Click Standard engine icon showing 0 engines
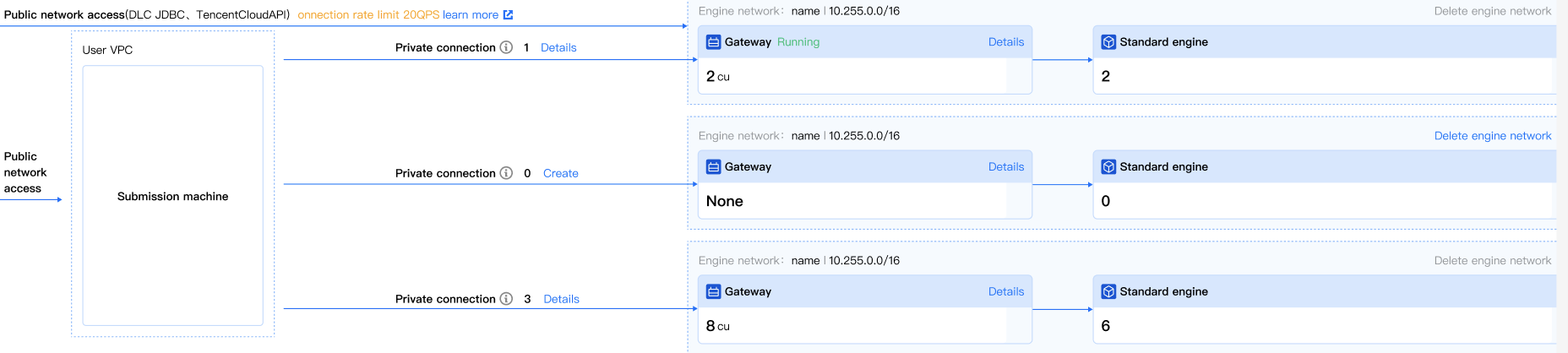Viewport: 1568px width, 353px height. coord(1108,167)
